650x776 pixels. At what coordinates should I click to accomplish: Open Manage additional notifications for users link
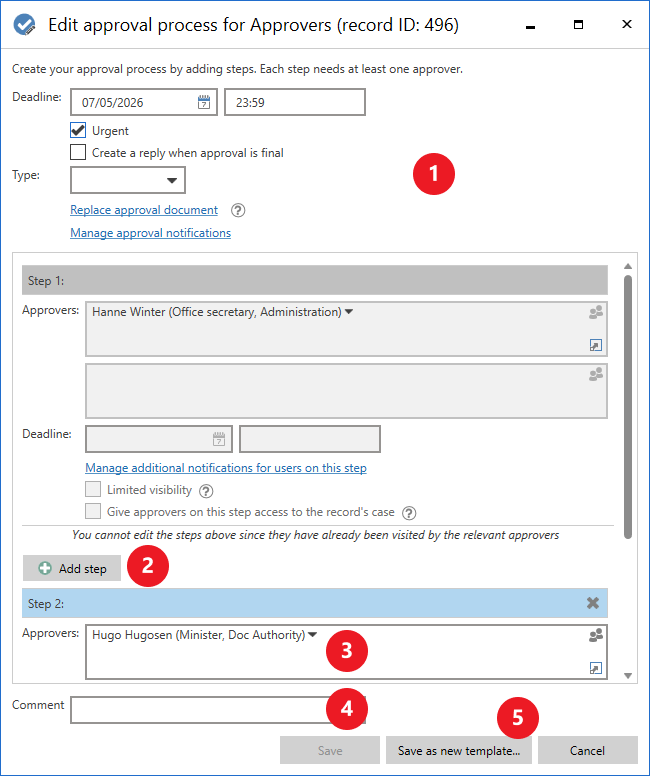(x=226, y=468)
